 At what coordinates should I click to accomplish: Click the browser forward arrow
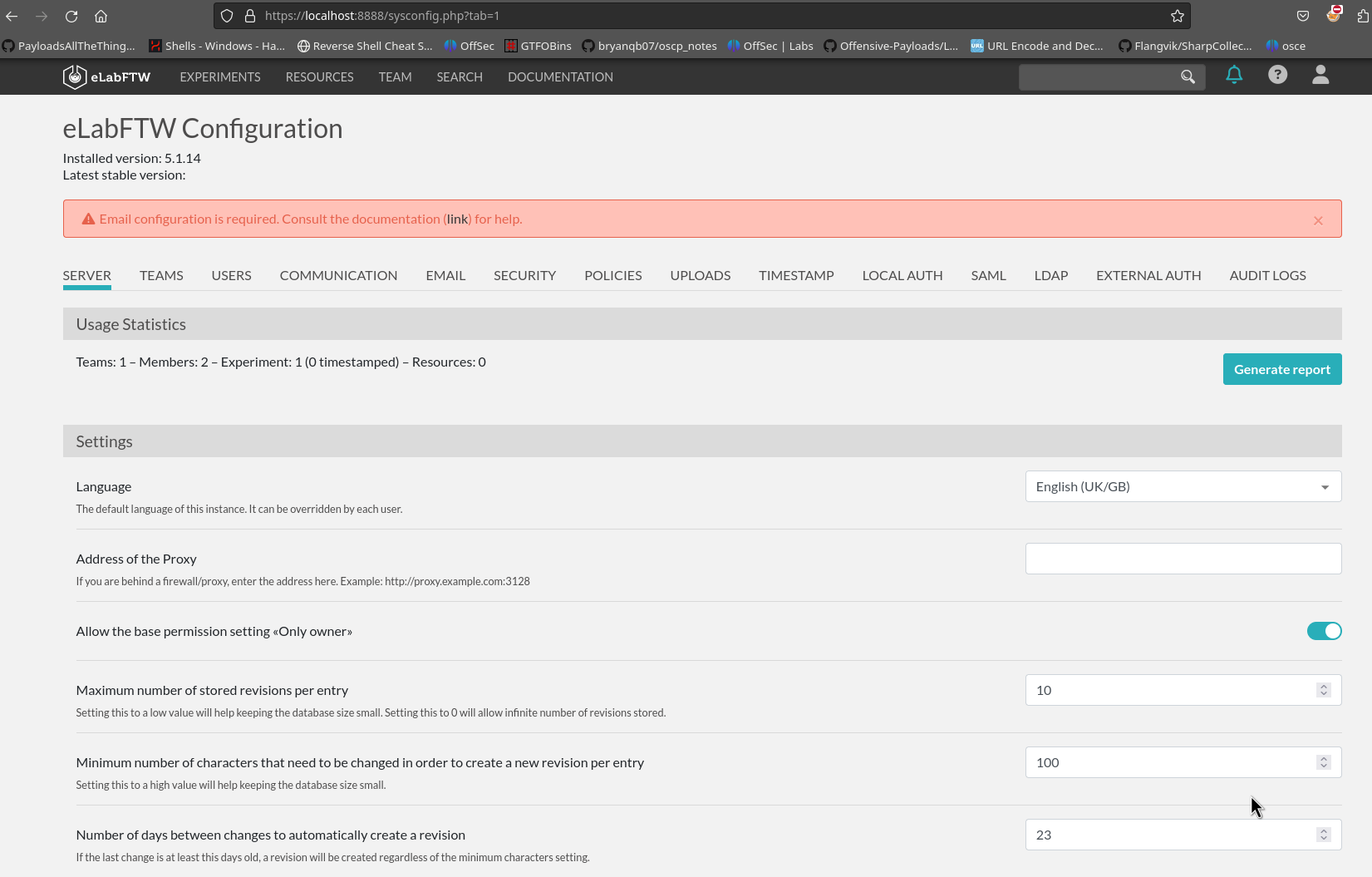(42, 16)
